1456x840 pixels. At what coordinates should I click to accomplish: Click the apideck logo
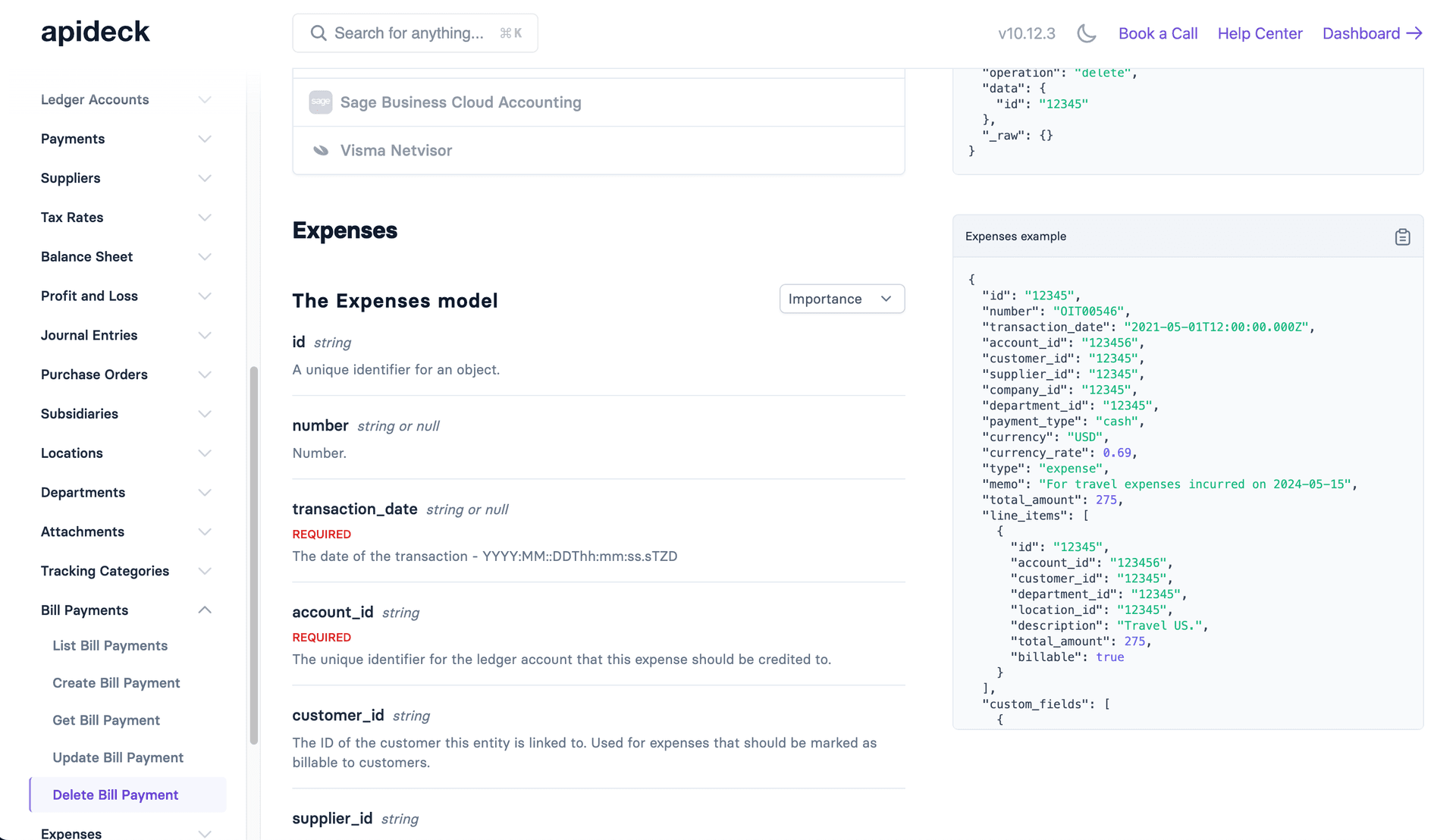(x=96, y=32)
